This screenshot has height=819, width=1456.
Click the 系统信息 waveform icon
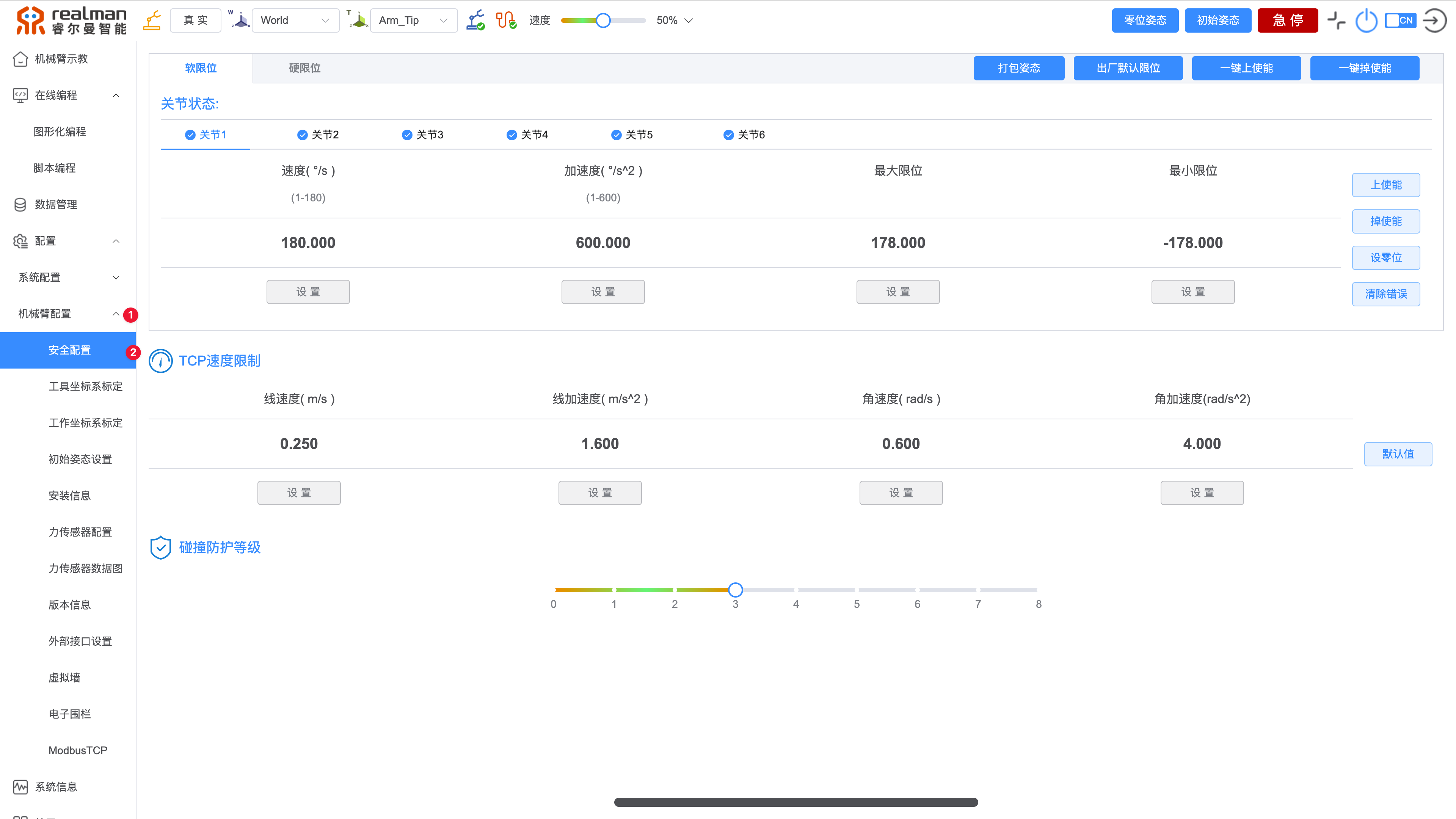20,787
